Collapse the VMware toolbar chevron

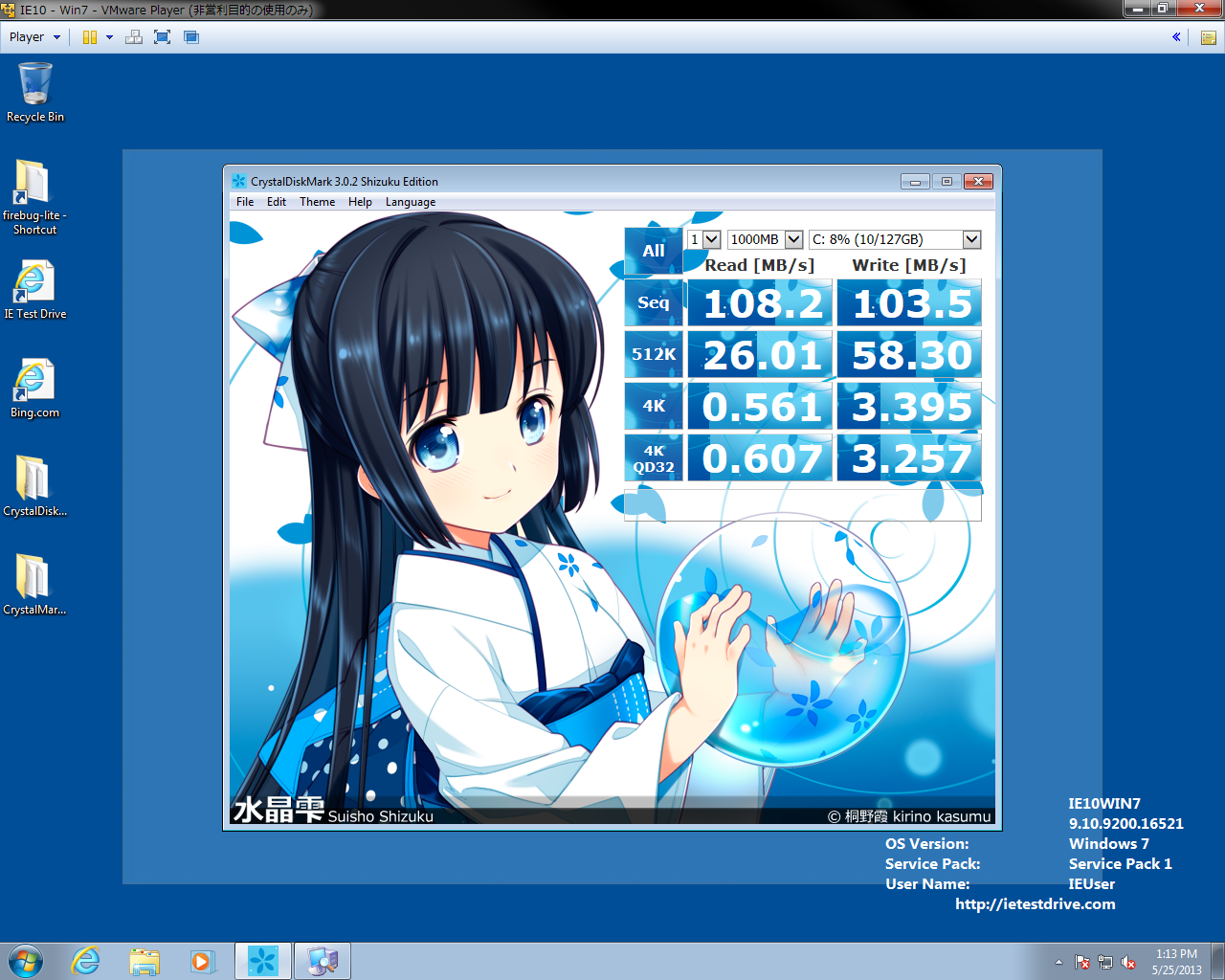(1176, 37)
